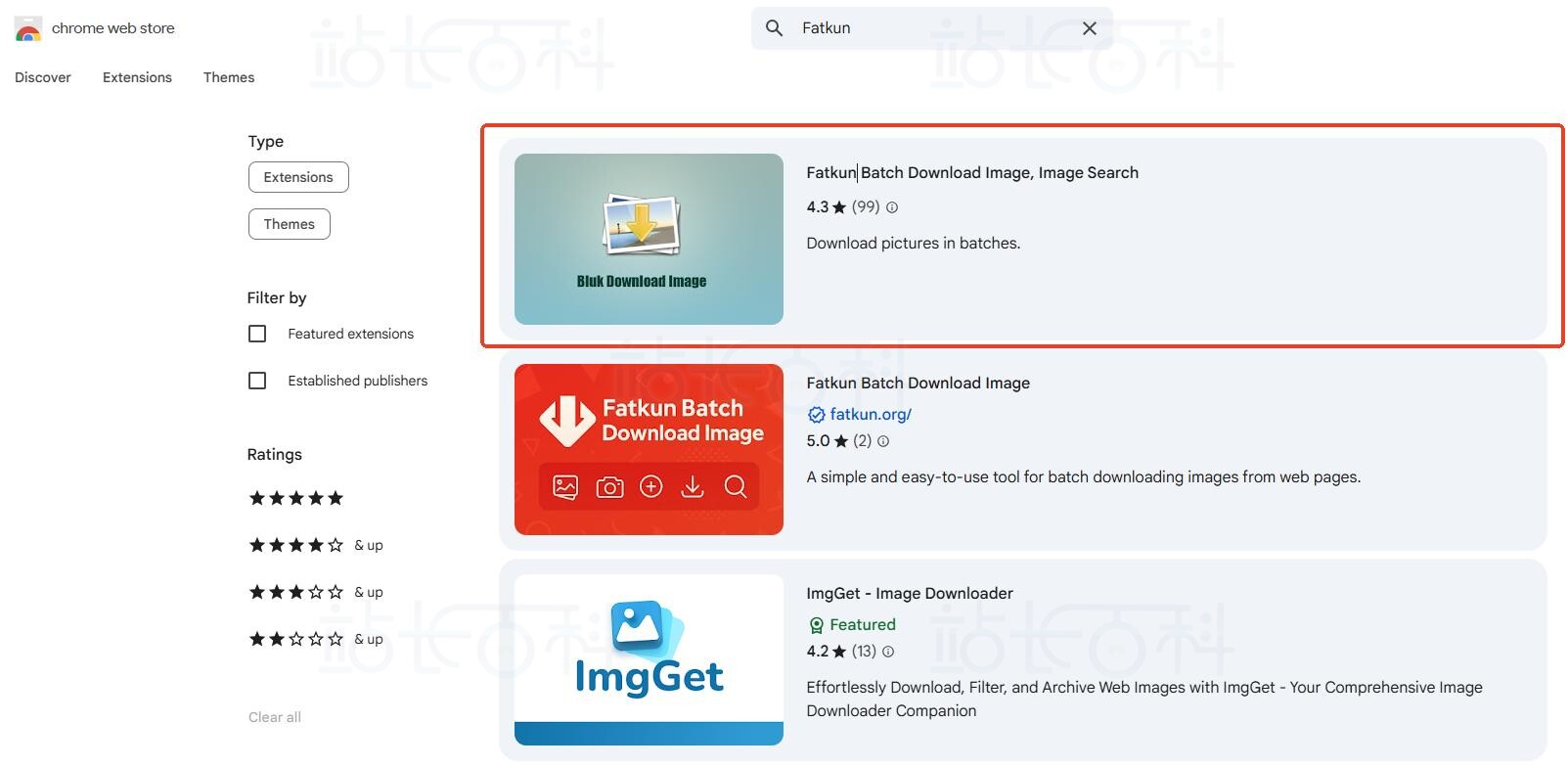Filter by 3 stars & up
The width and height of the screenshot is (1568, 768).
pos(315,592)
